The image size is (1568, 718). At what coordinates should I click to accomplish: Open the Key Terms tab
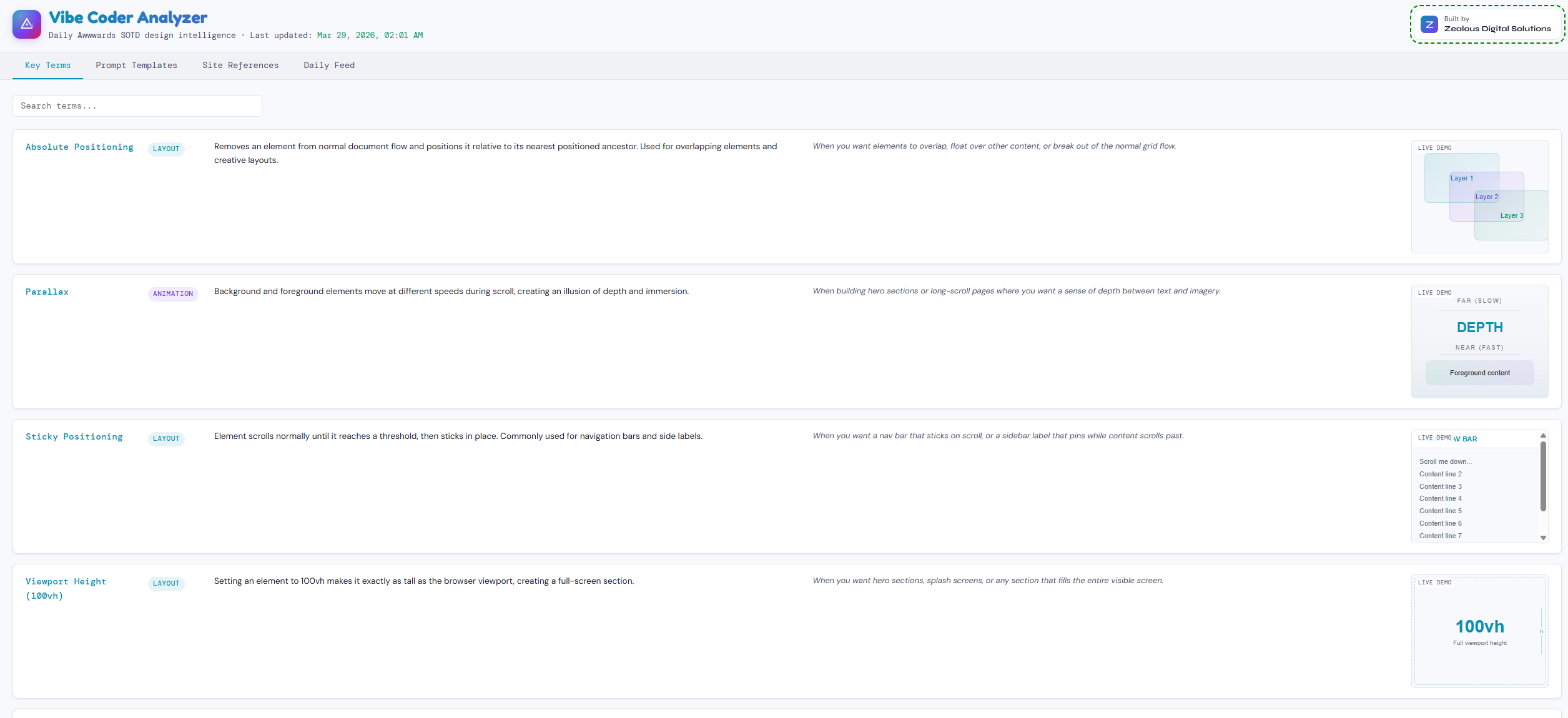click(47, 66)
